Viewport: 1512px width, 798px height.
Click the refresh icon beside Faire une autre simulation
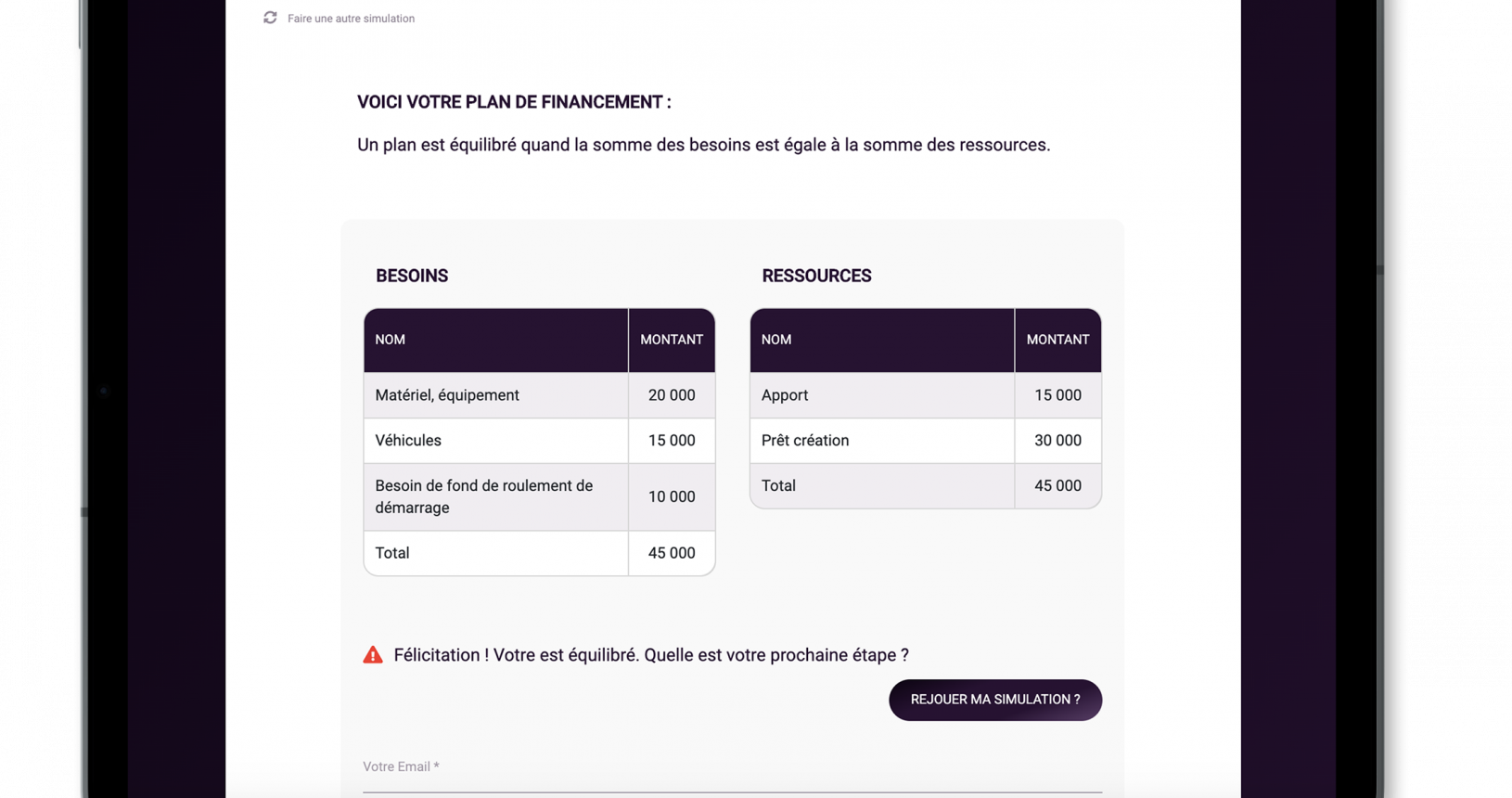270,18
